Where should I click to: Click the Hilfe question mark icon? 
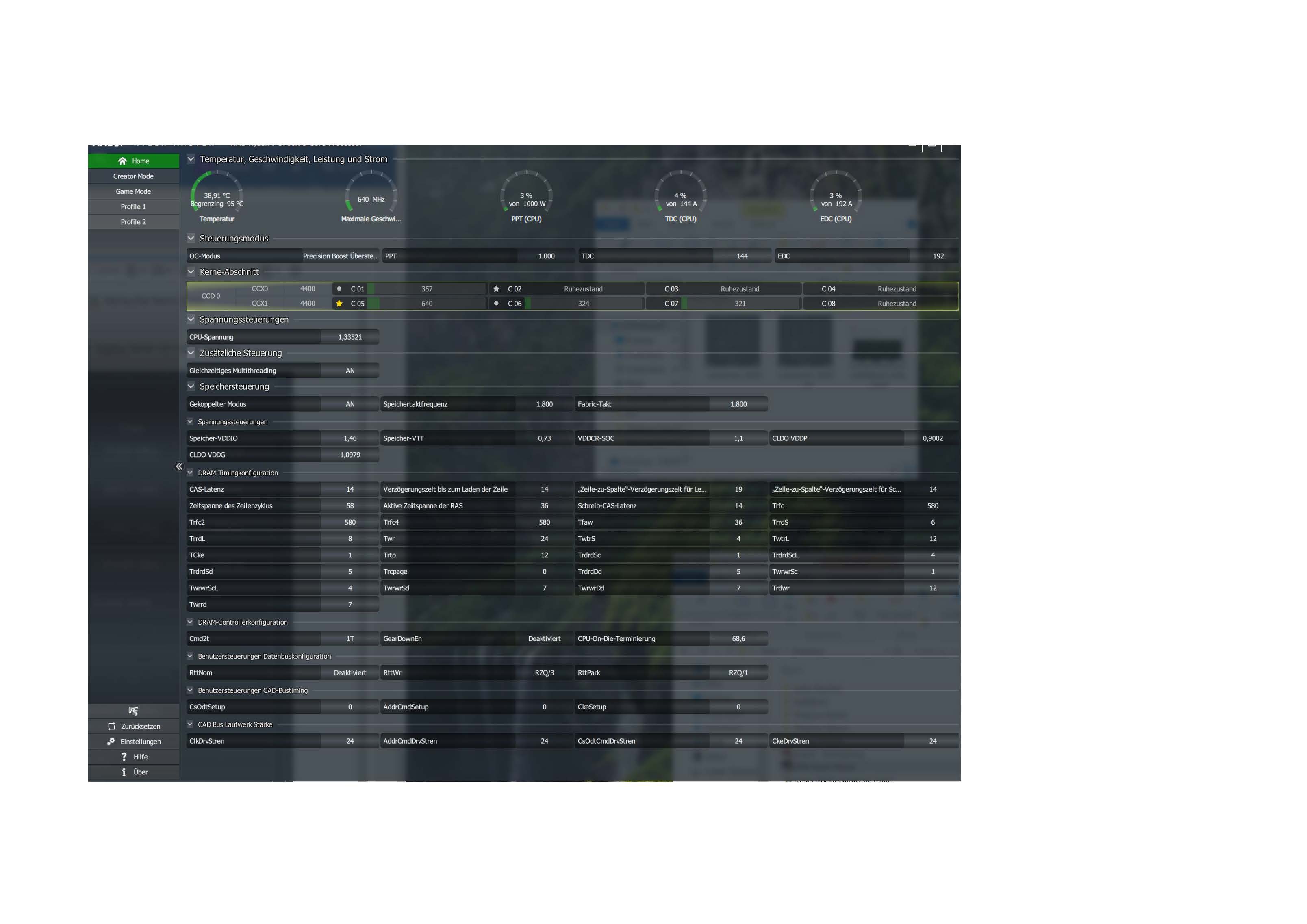click(124, 757)
